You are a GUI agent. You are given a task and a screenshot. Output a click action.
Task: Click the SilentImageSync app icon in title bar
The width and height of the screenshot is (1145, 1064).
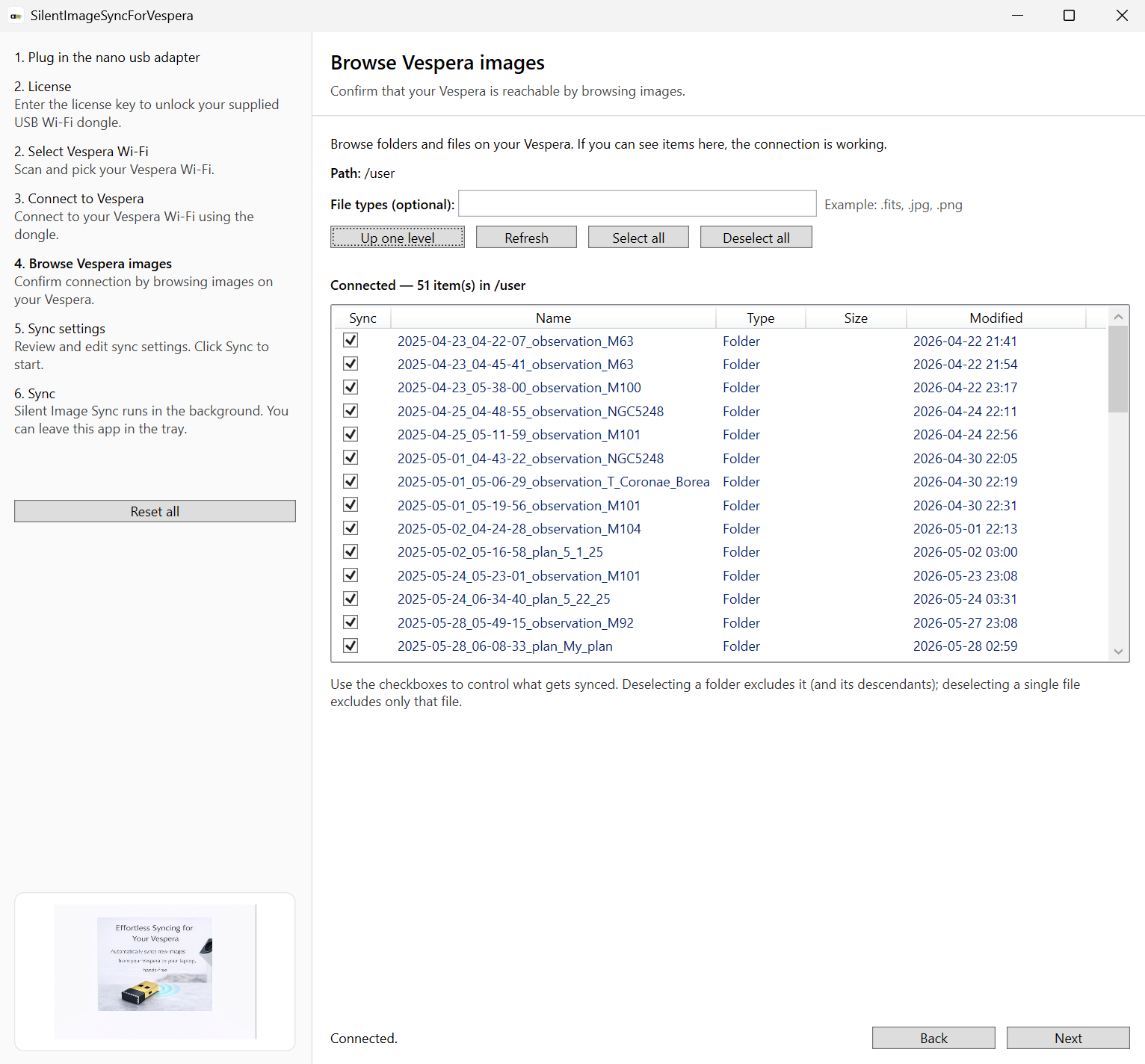16,16
